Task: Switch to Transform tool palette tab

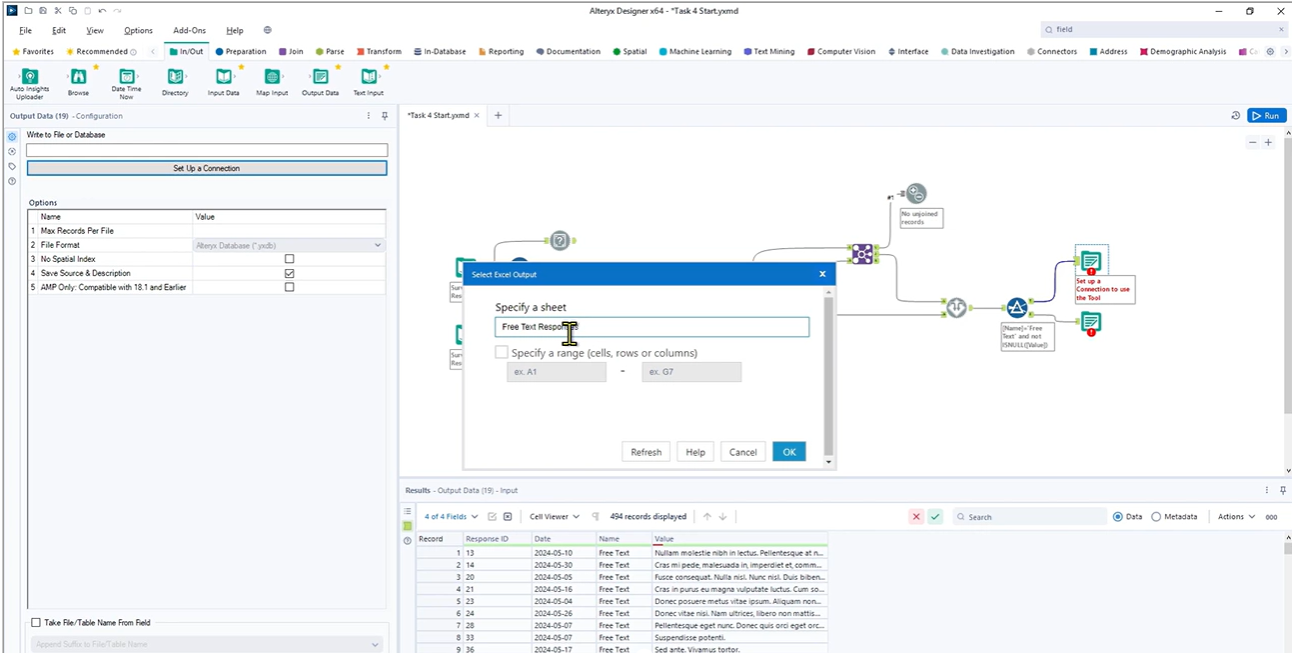Action: [379, 51]
